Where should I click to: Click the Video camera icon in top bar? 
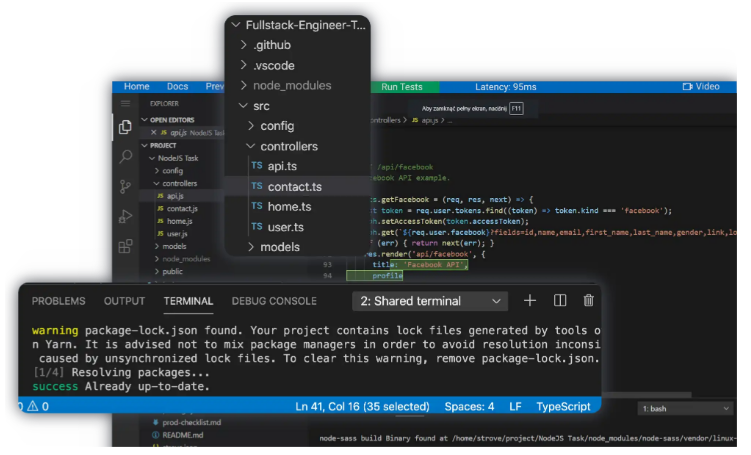(688, 87)
